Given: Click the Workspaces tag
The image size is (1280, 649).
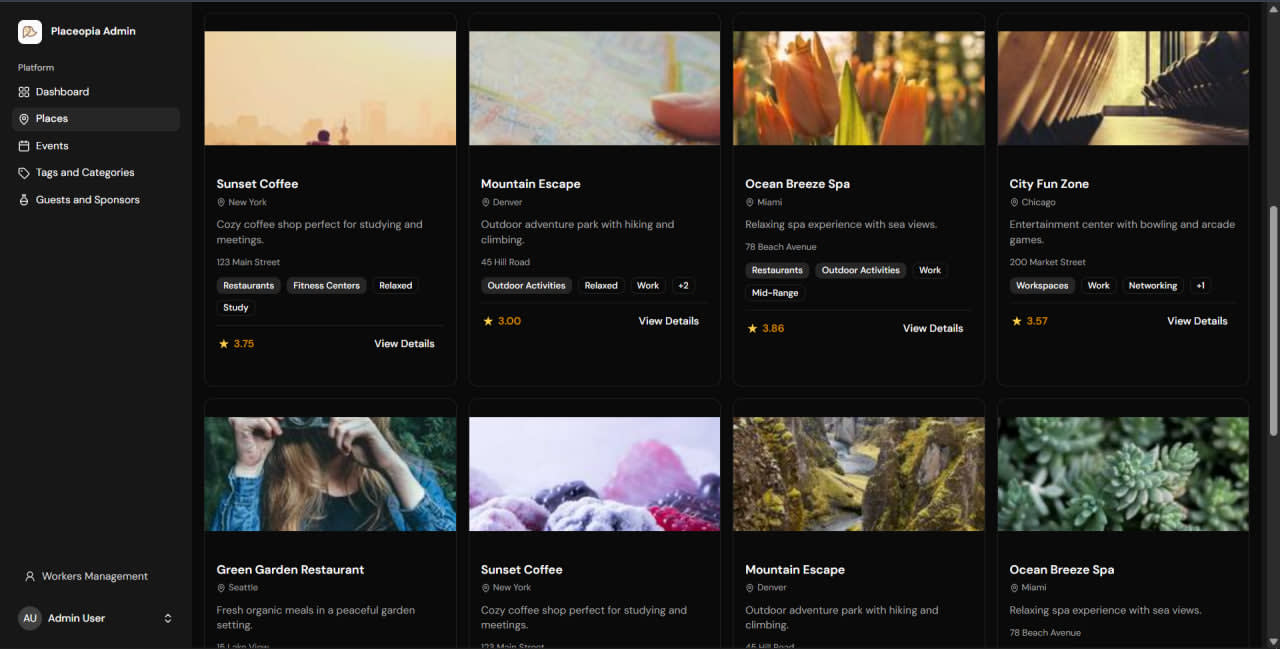Looking at the screenshot, I should [1042, 286].
